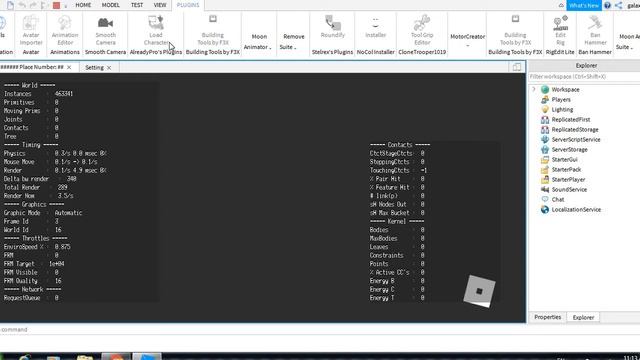Viewport: 640px width, 360px height.
Task: Open the Edit Rig plugin
Action: pyautogui.click(x=560, y=31)
